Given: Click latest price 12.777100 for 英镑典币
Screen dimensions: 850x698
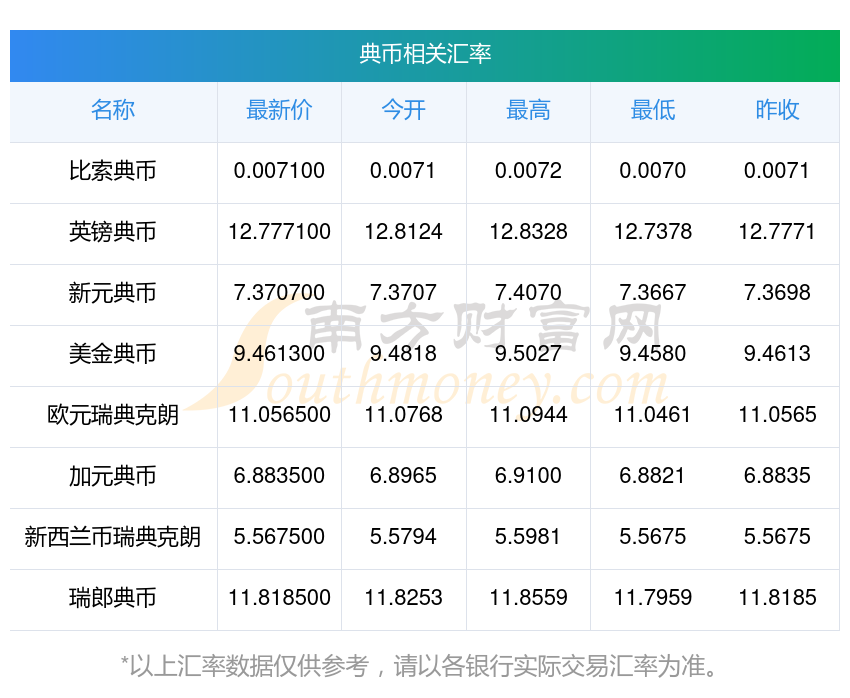Looking at the screenshot, I should pyautogui.click(x=279, y=232).
